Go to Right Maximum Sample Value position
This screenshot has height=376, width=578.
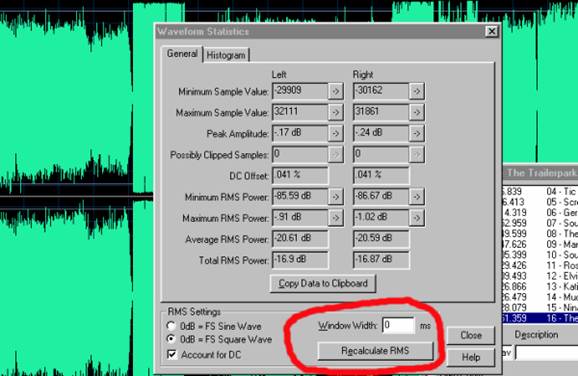coord(417,112)
